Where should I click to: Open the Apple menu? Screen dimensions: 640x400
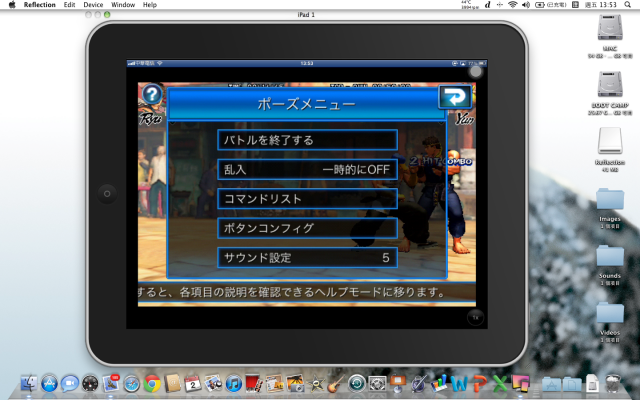point(12,5)
